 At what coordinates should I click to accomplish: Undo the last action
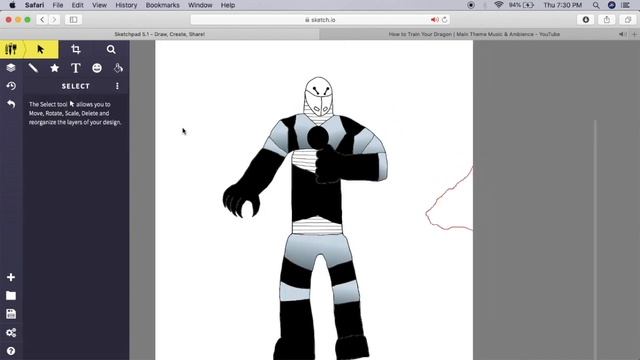11,104
